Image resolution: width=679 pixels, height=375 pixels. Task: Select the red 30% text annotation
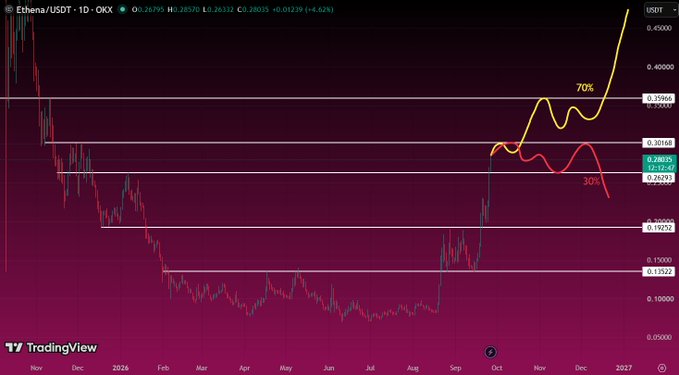click(591, 181)
